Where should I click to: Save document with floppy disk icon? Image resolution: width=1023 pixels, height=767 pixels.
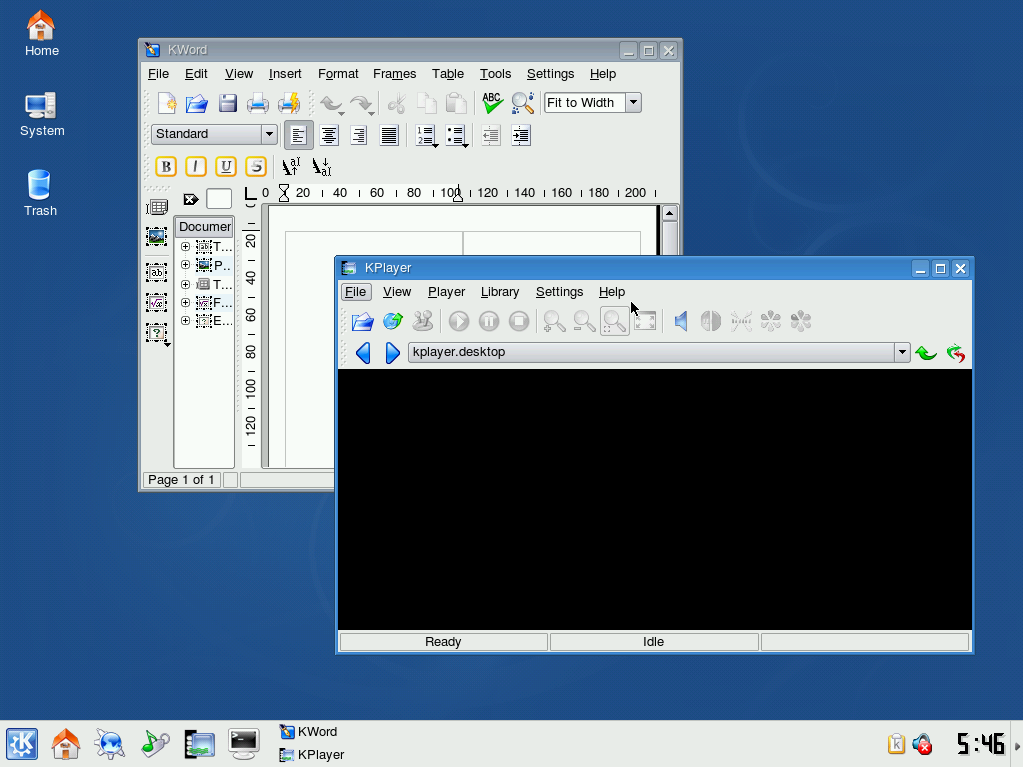[x=227, y=103]
